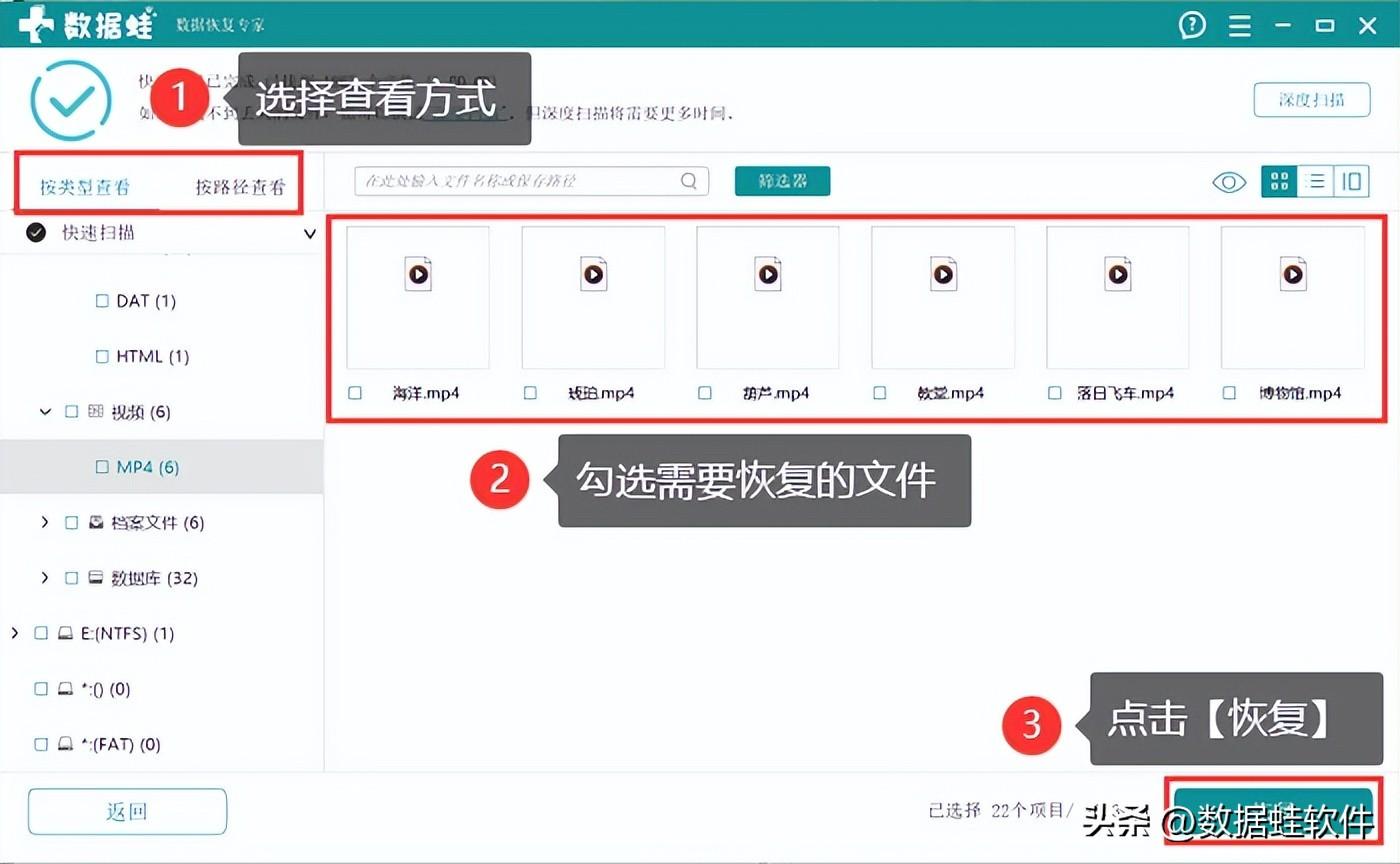Click the video category icon beside 视频 (6)

96,411
